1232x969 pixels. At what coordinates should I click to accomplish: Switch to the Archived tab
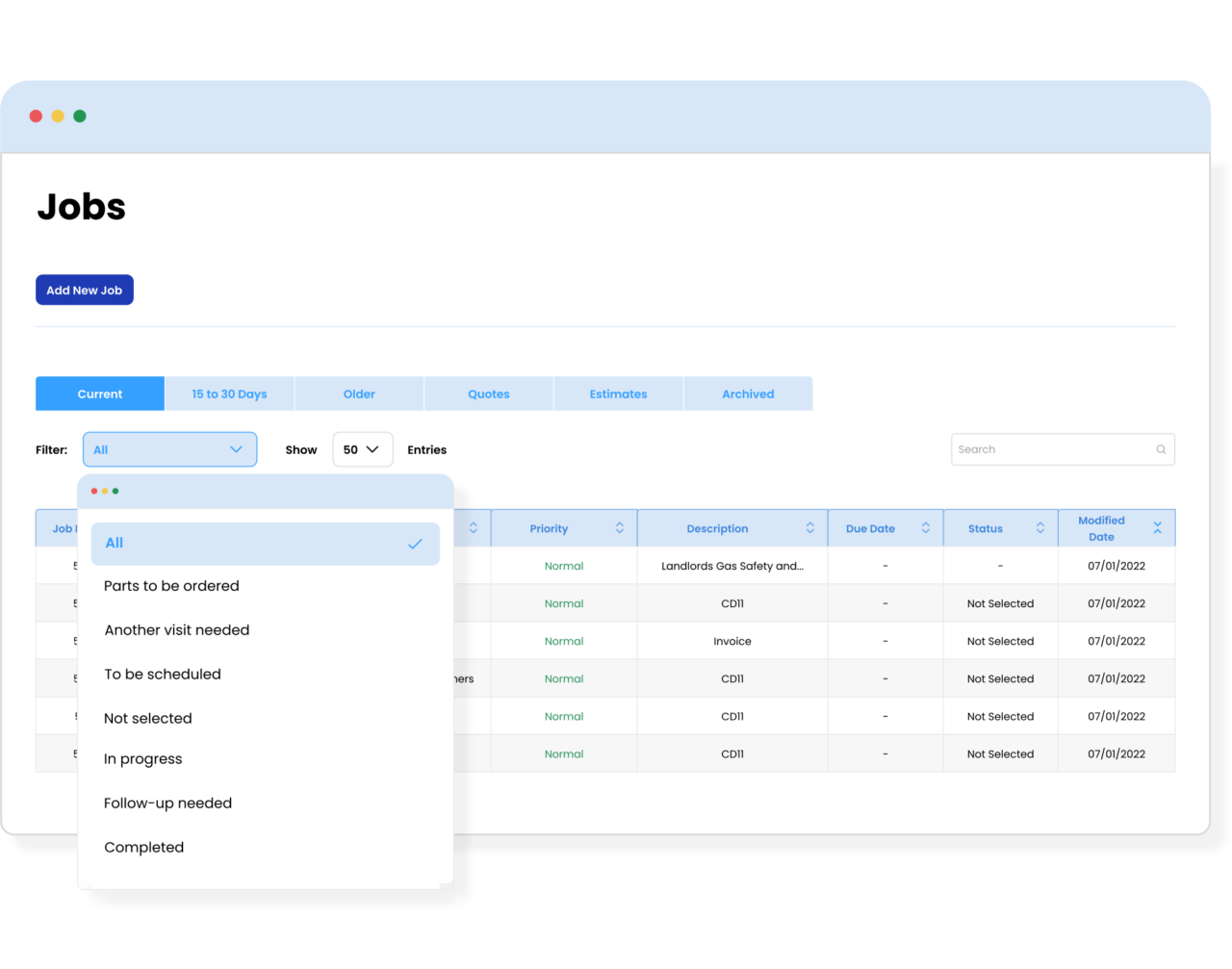pyautogui.click(x=748, y=394)
